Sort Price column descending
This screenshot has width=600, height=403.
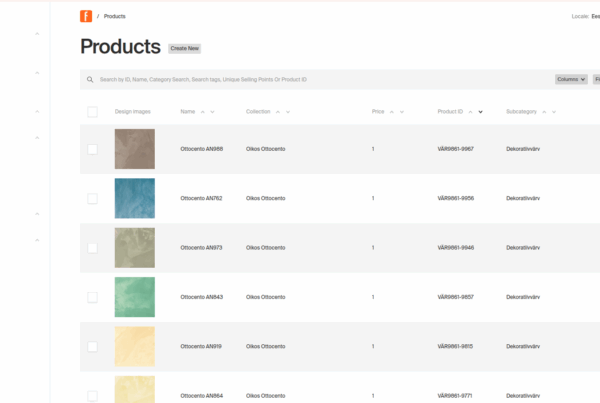401,112
